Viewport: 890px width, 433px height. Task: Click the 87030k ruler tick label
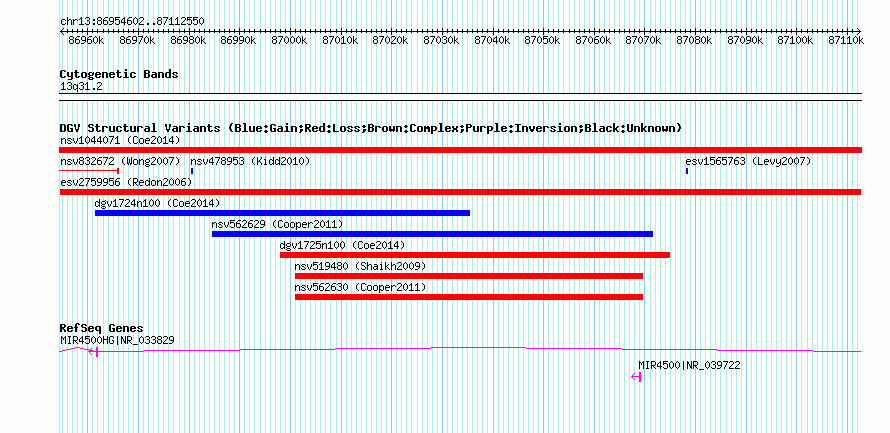[442, 40]
